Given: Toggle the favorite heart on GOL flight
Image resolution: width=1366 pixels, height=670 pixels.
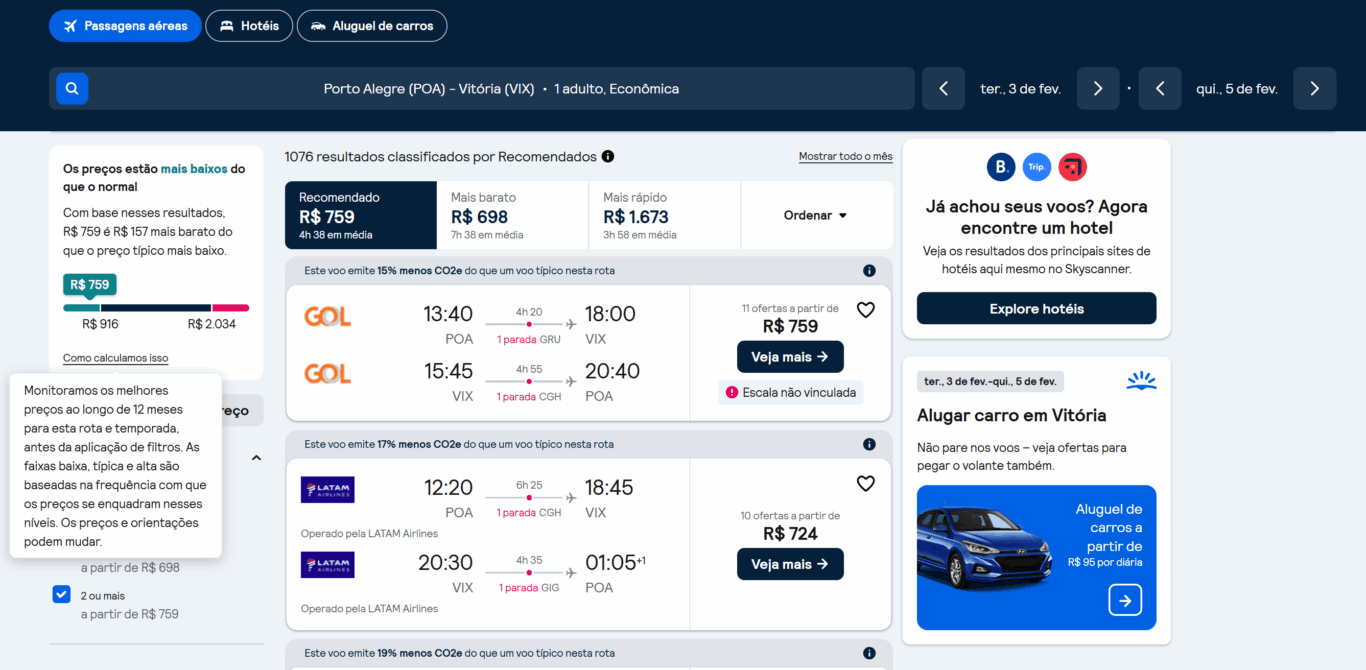Looking at the screenshot, I should click(x=865, y=309).
